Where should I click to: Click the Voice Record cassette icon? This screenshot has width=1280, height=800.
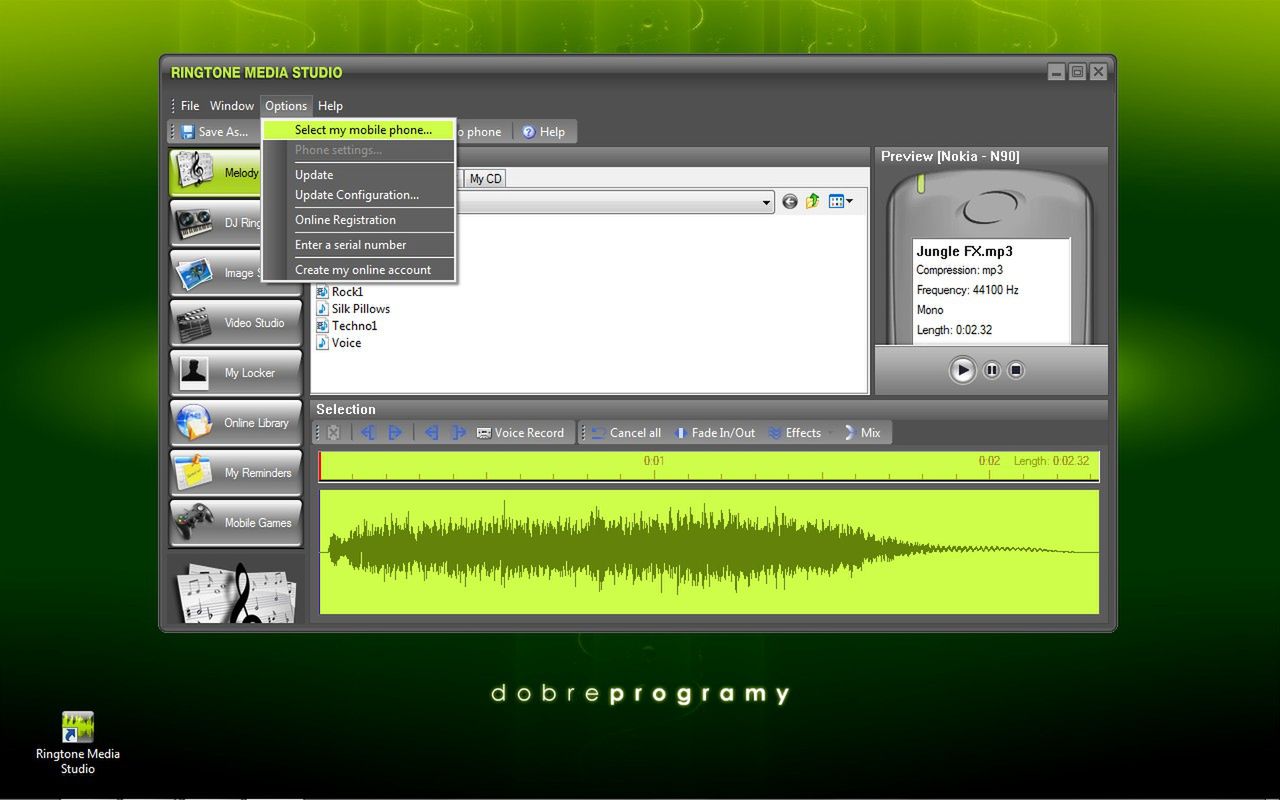coord(484,433)
